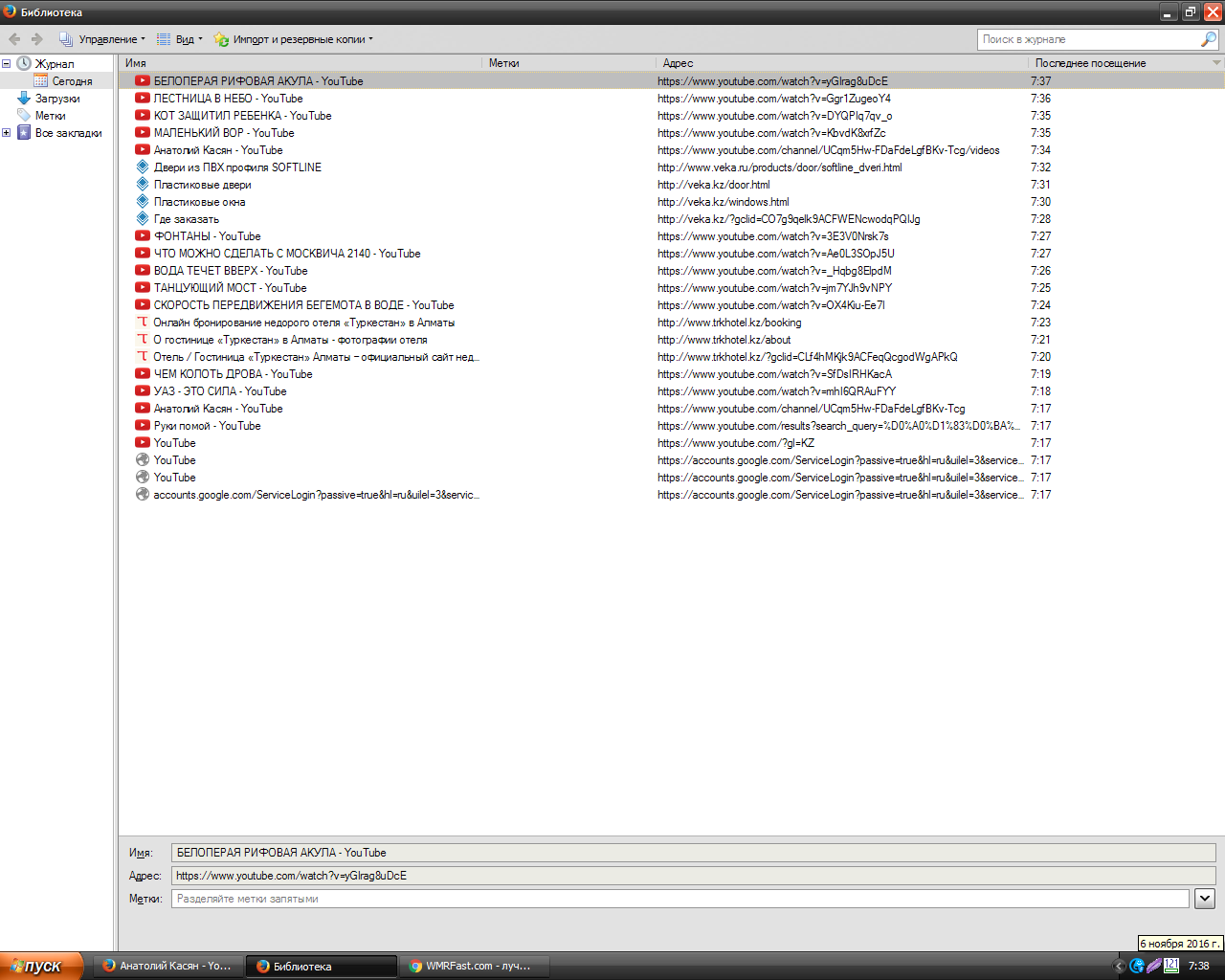Go forward using the forward arrow
The height and width of the screenshot is (980, 1225).
[x=37, y=39]
